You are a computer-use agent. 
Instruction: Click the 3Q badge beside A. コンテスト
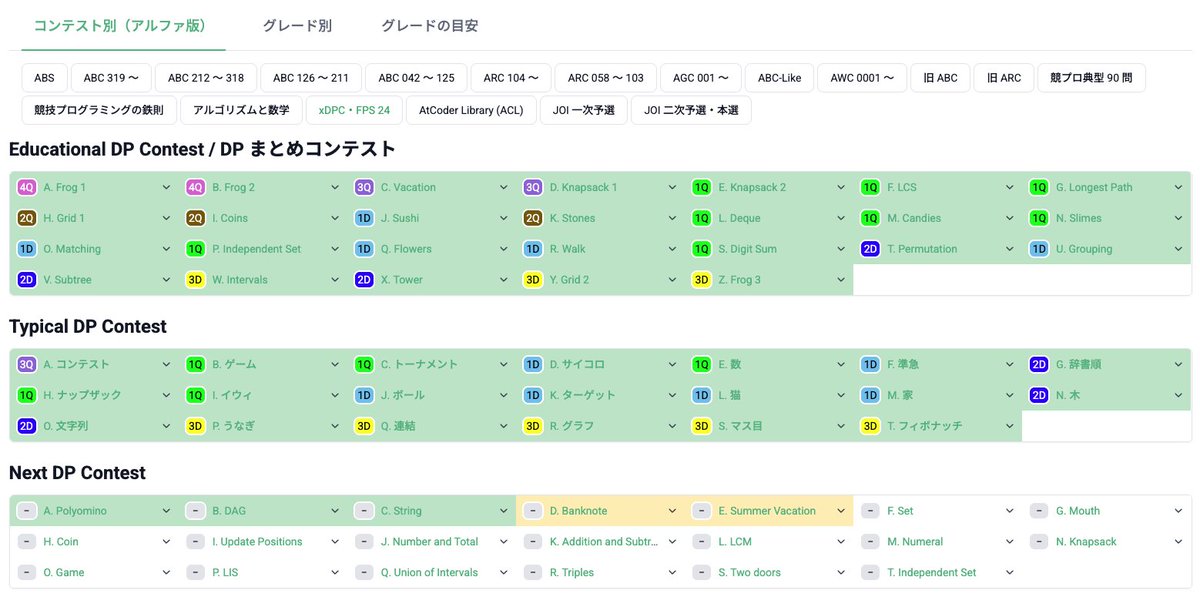[x=27, y=364]
